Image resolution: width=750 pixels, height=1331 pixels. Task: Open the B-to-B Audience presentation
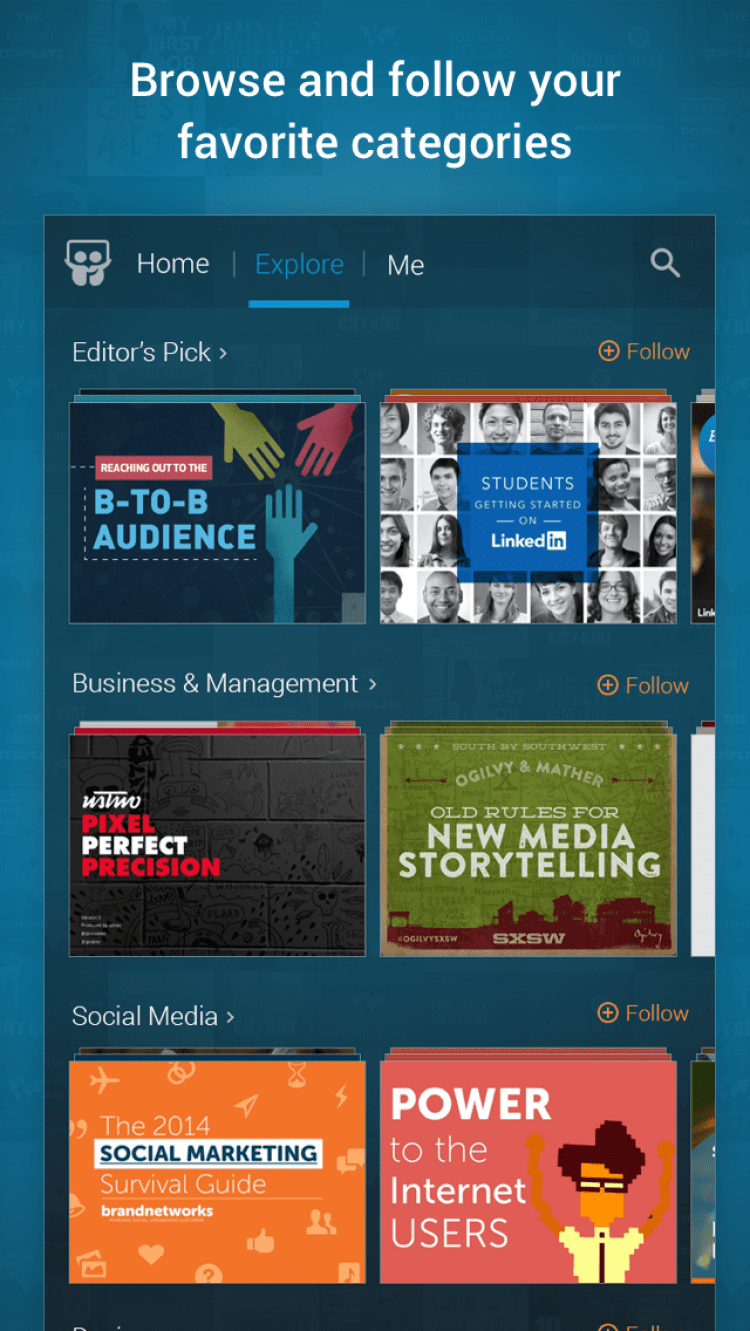217,512
